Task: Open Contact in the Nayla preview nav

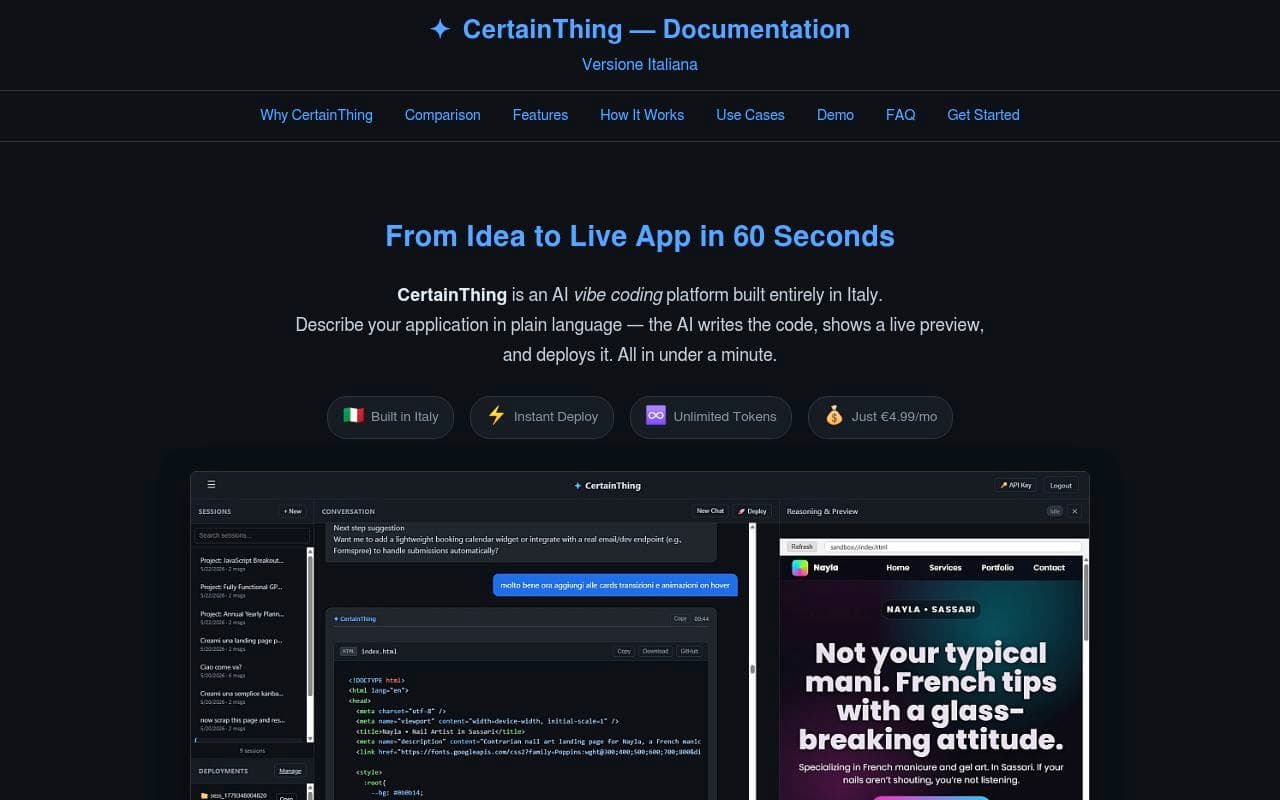Action: point(1049,568)
